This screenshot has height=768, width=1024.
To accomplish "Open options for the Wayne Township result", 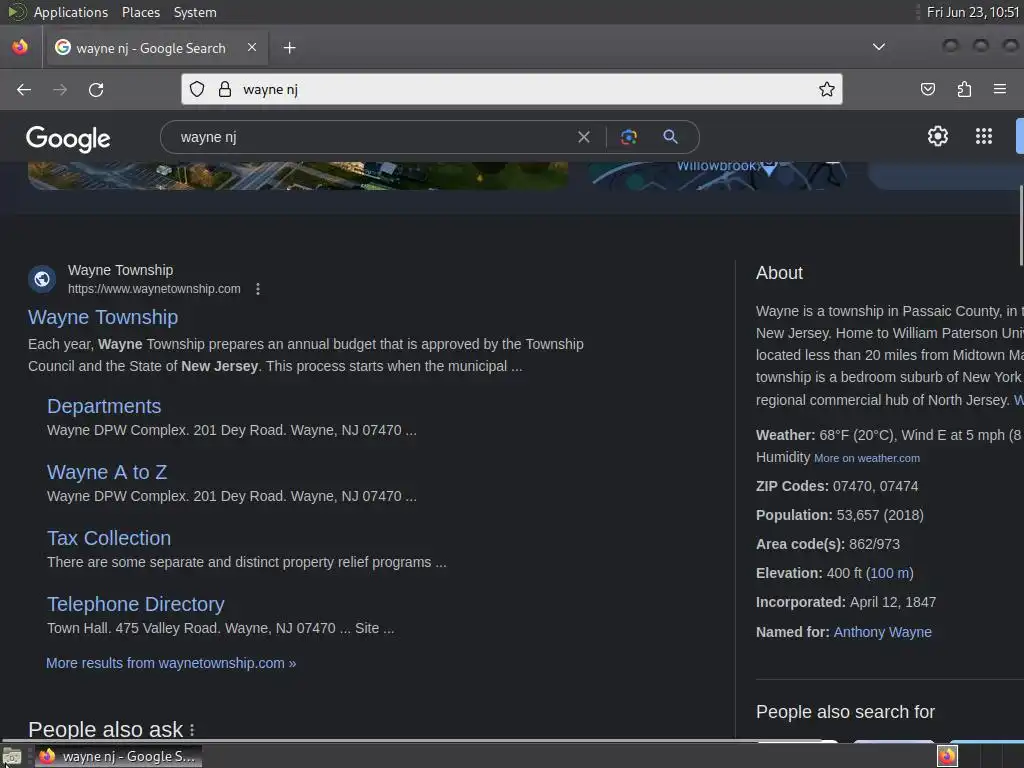I will [x=258, y=289].
